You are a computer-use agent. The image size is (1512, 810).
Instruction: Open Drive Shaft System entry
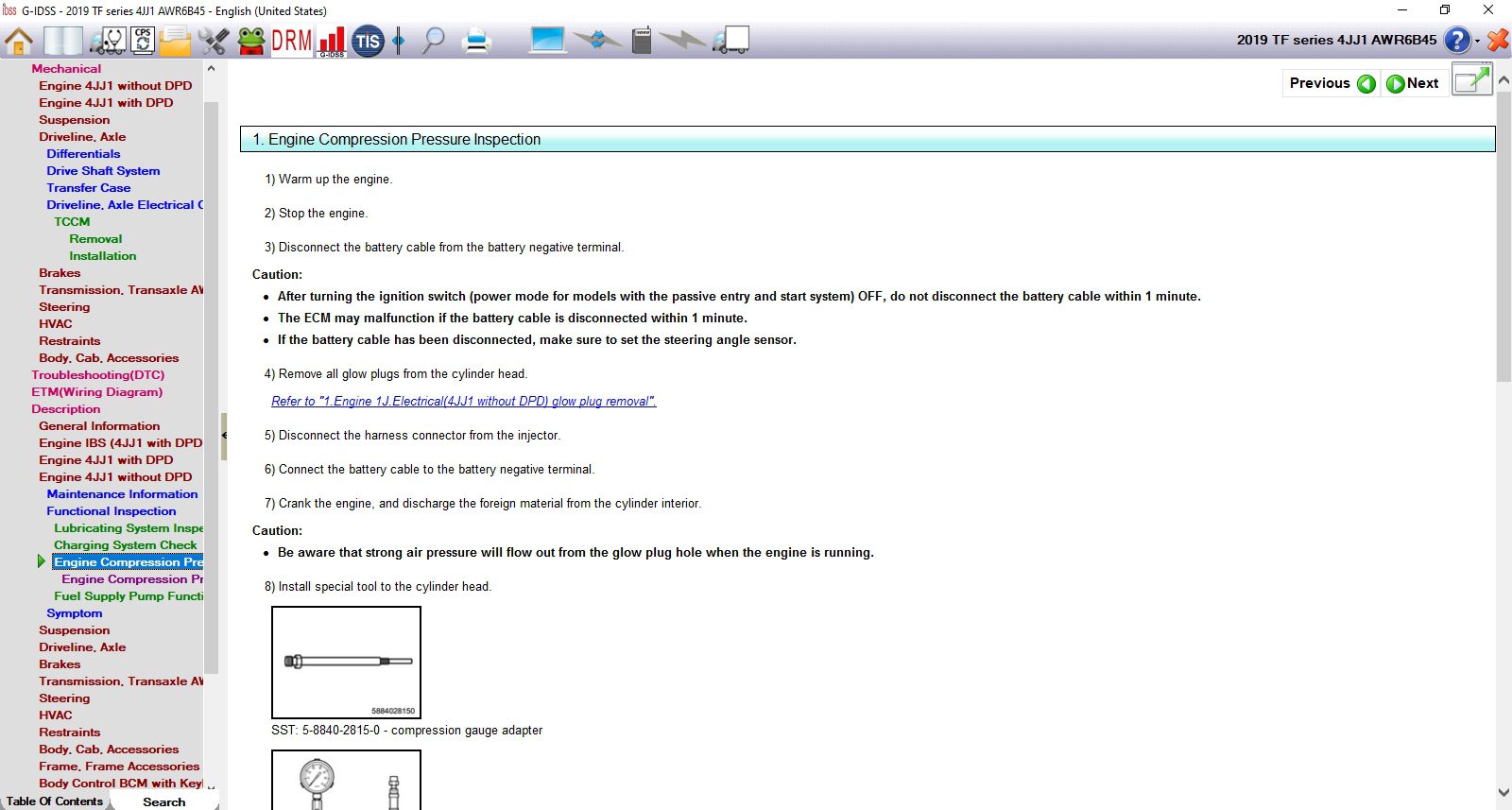click(x=103, y=170)
